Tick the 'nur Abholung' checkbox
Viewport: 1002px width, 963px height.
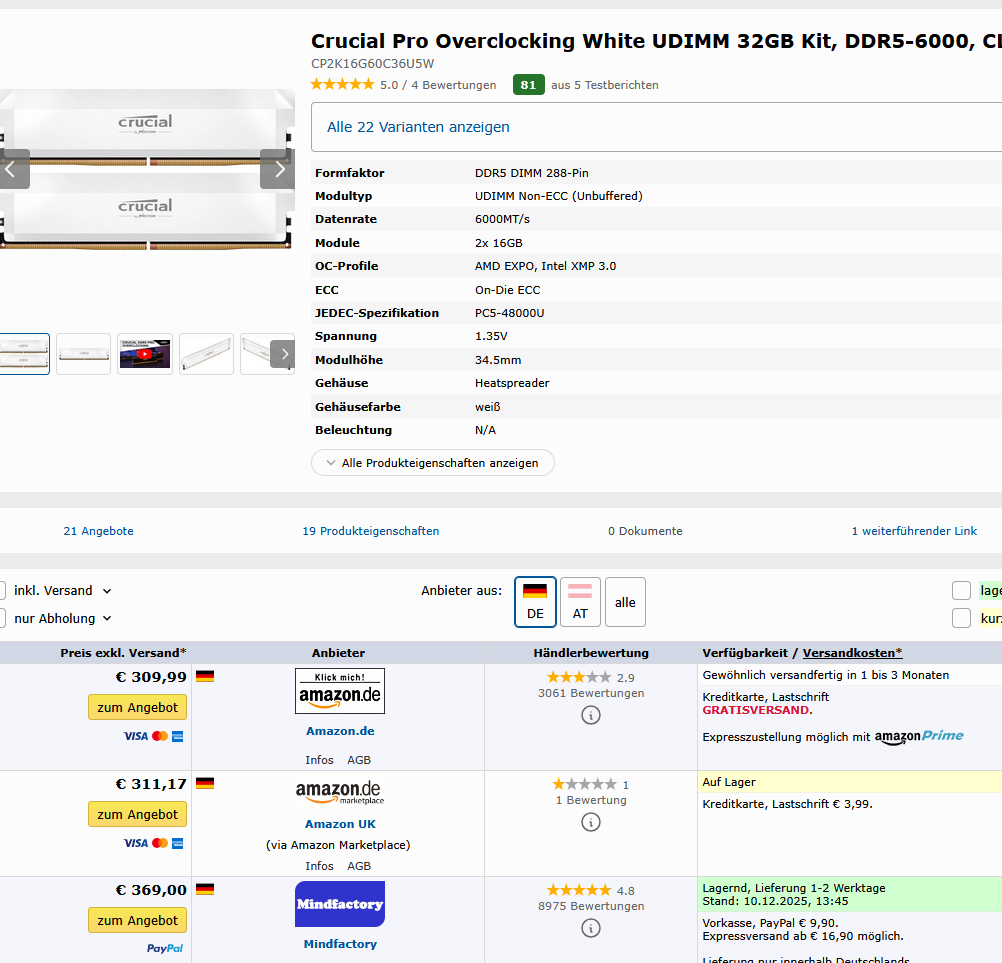click(x=2, y=618)
